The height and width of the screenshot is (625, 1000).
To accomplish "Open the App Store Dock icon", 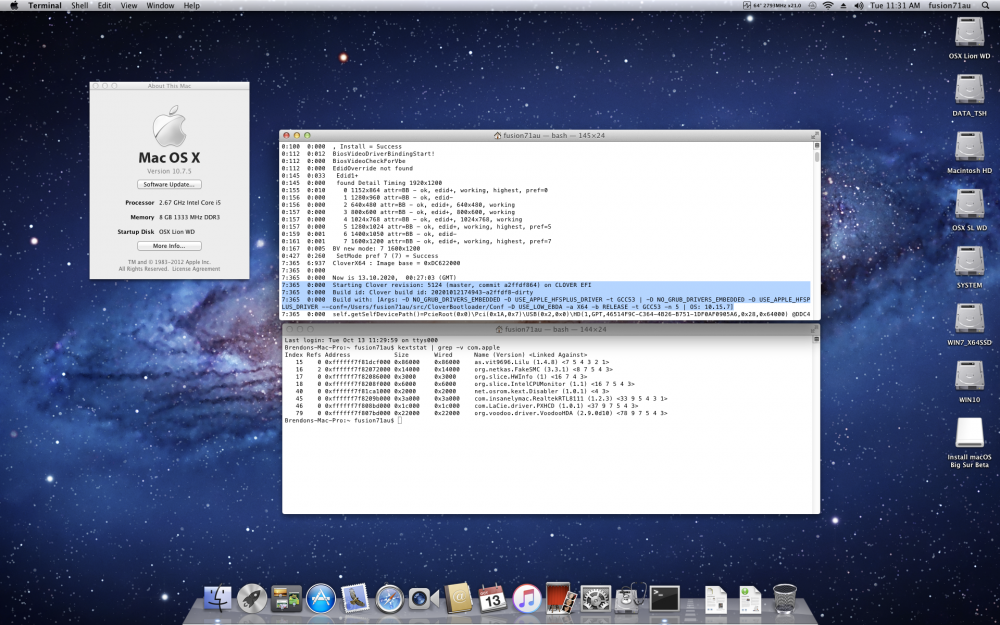I will 321,598.
